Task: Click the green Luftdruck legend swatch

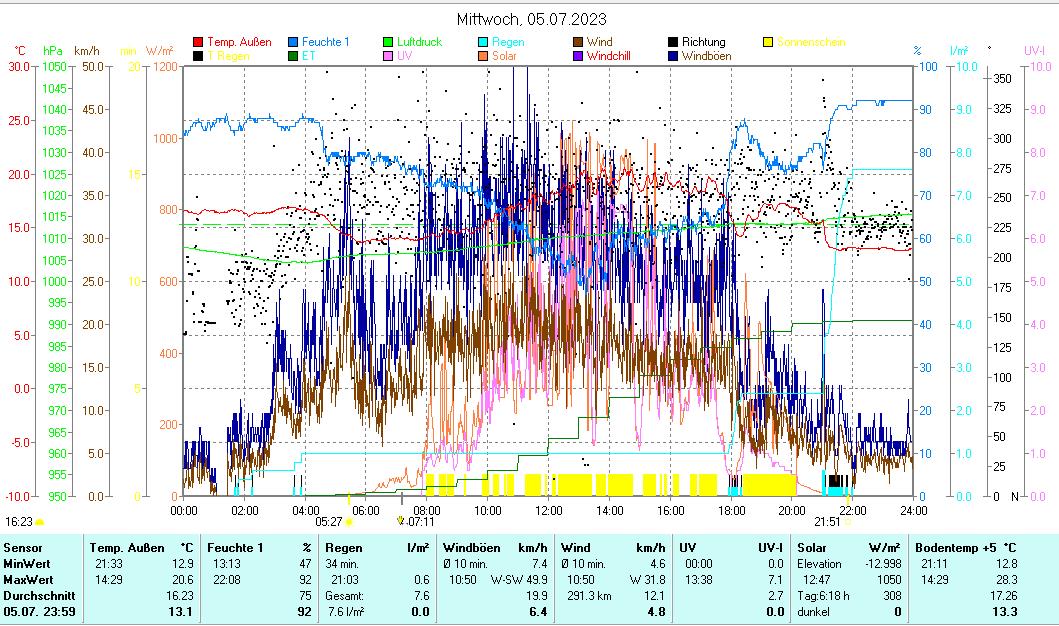Action: [389, 43]
